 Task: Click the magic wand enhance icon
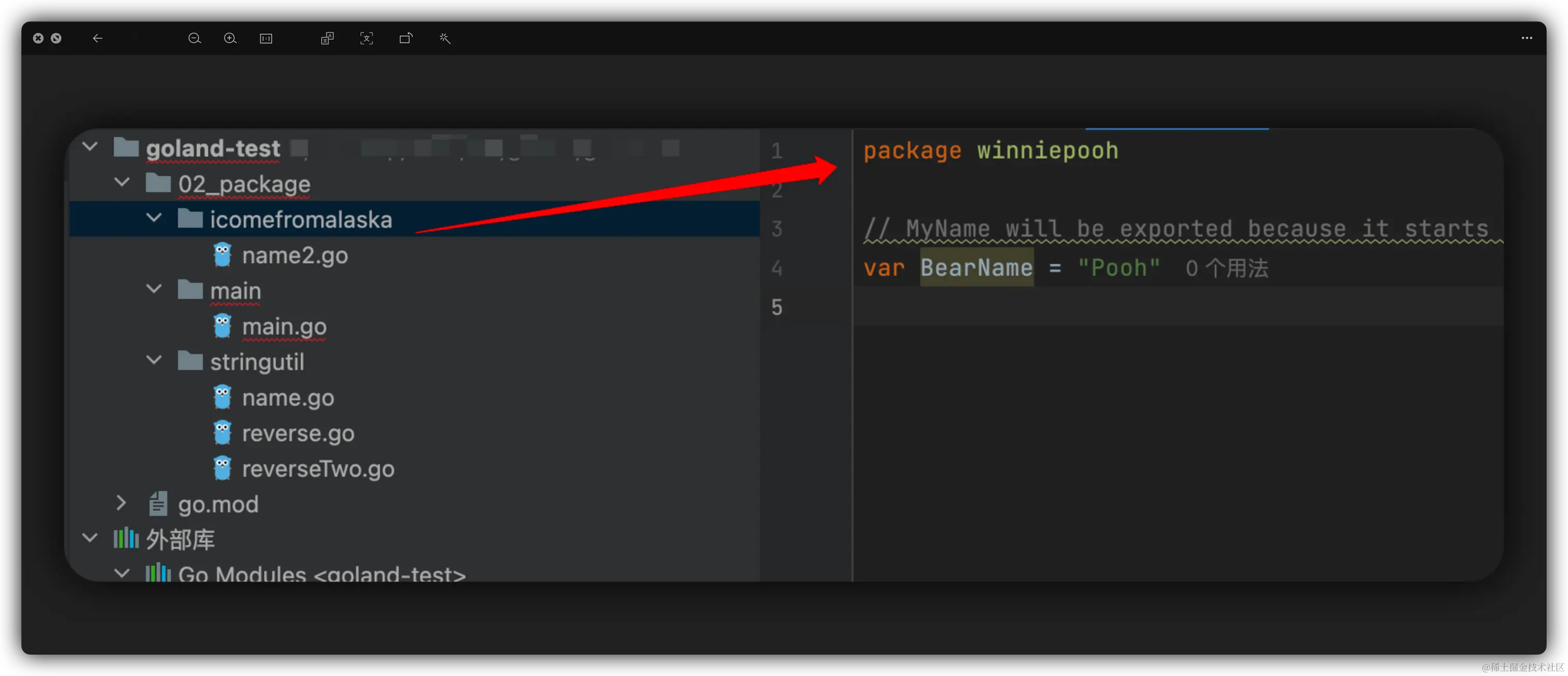[x=445, y=38]
